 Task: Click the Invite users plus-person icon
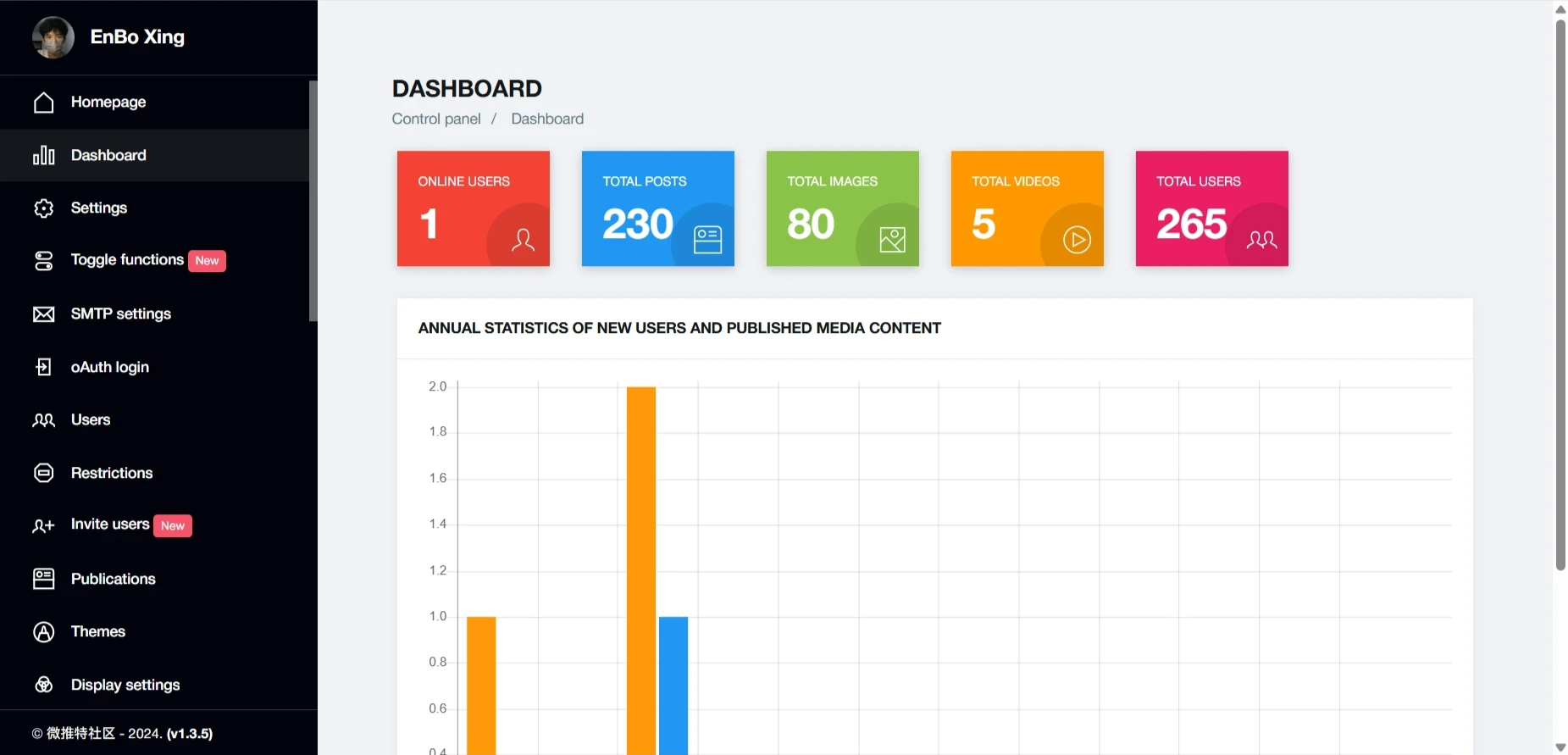[43, 526]
